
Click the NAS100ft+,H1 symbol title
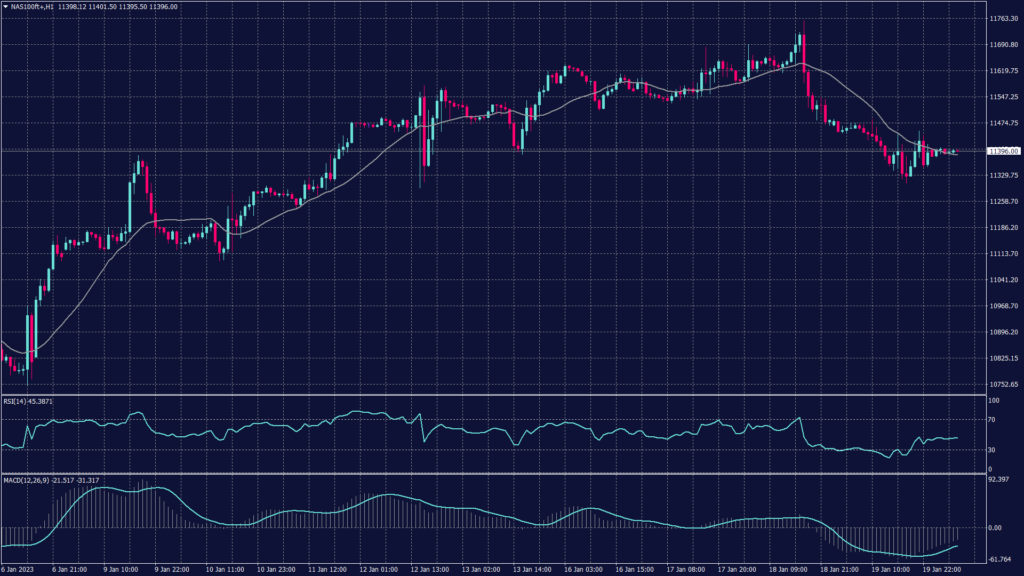33,6
